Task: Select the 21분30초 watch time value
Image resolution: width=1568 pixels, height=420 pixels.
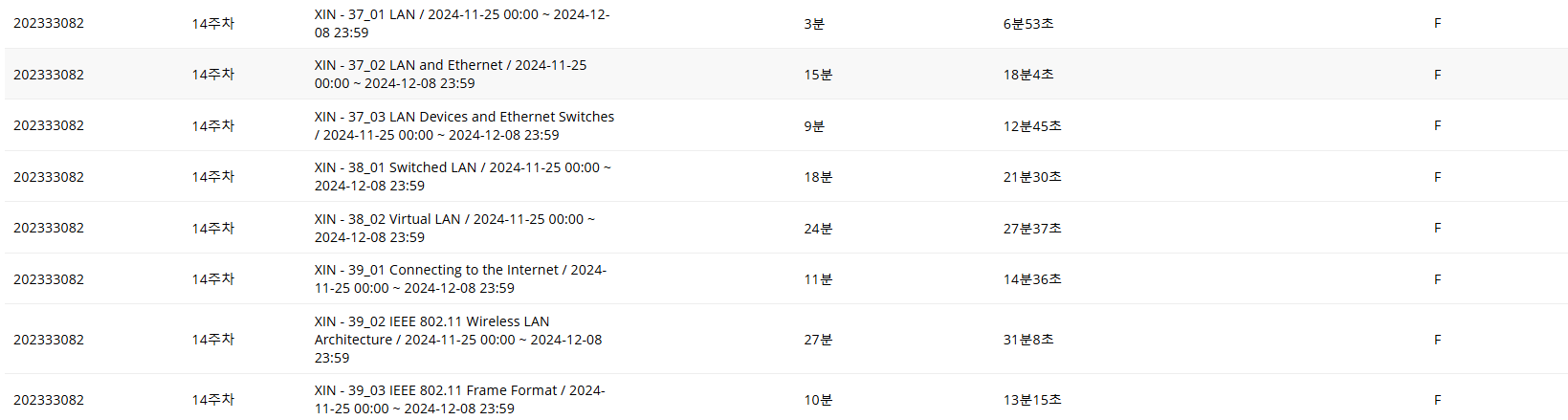Action: [x=1032, y=177]
